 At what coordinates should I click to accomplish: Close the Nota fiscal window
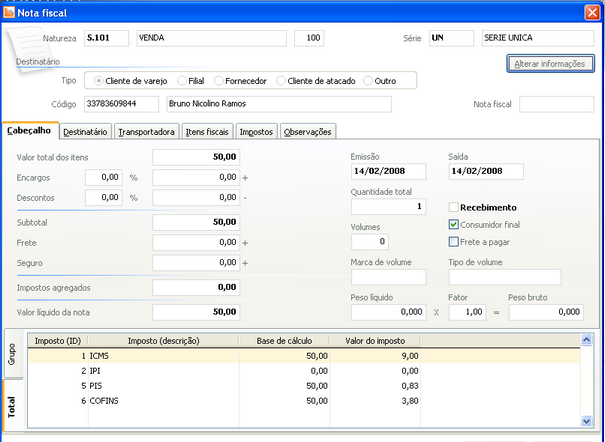(592, 13)
